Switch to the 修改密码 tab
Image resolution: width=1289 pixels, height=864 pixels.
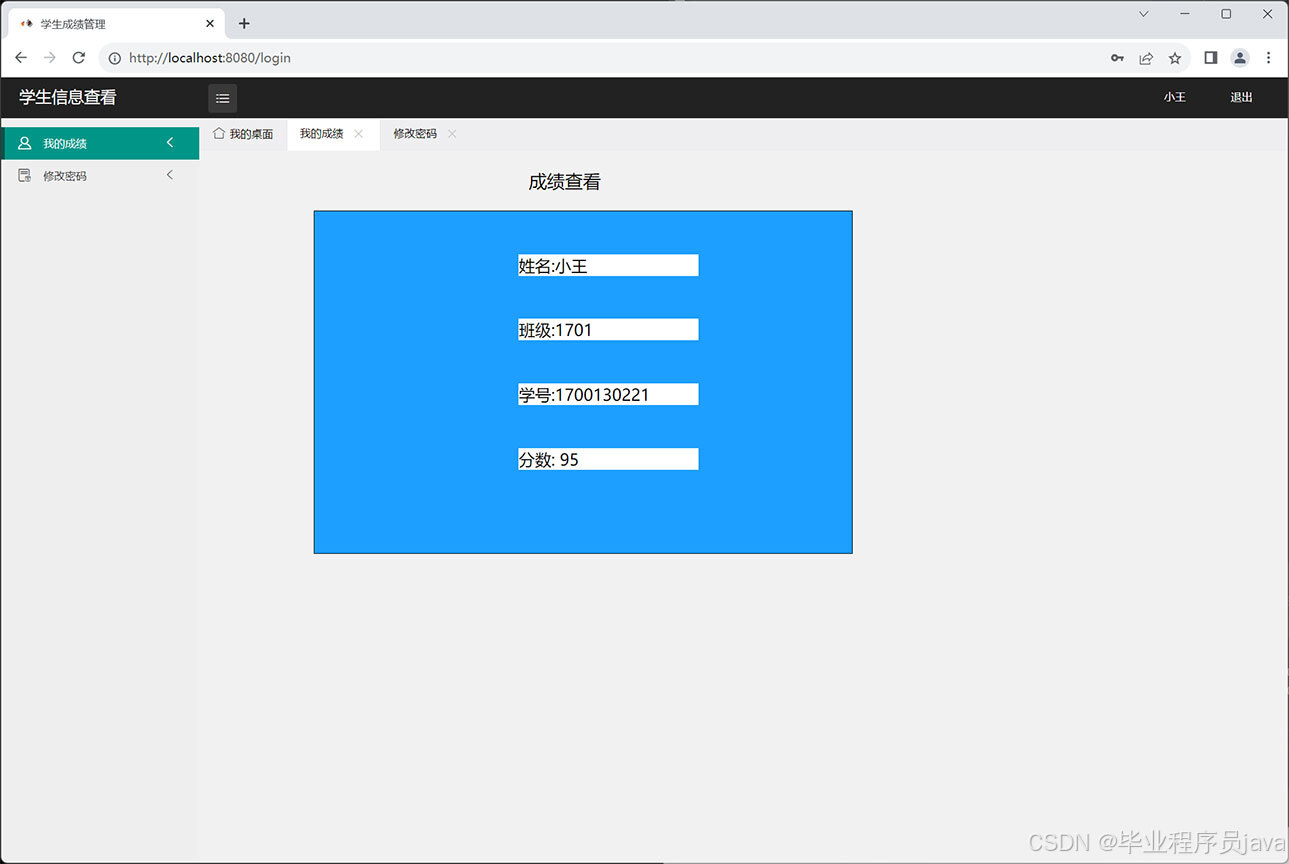click(x=426, y=134)
